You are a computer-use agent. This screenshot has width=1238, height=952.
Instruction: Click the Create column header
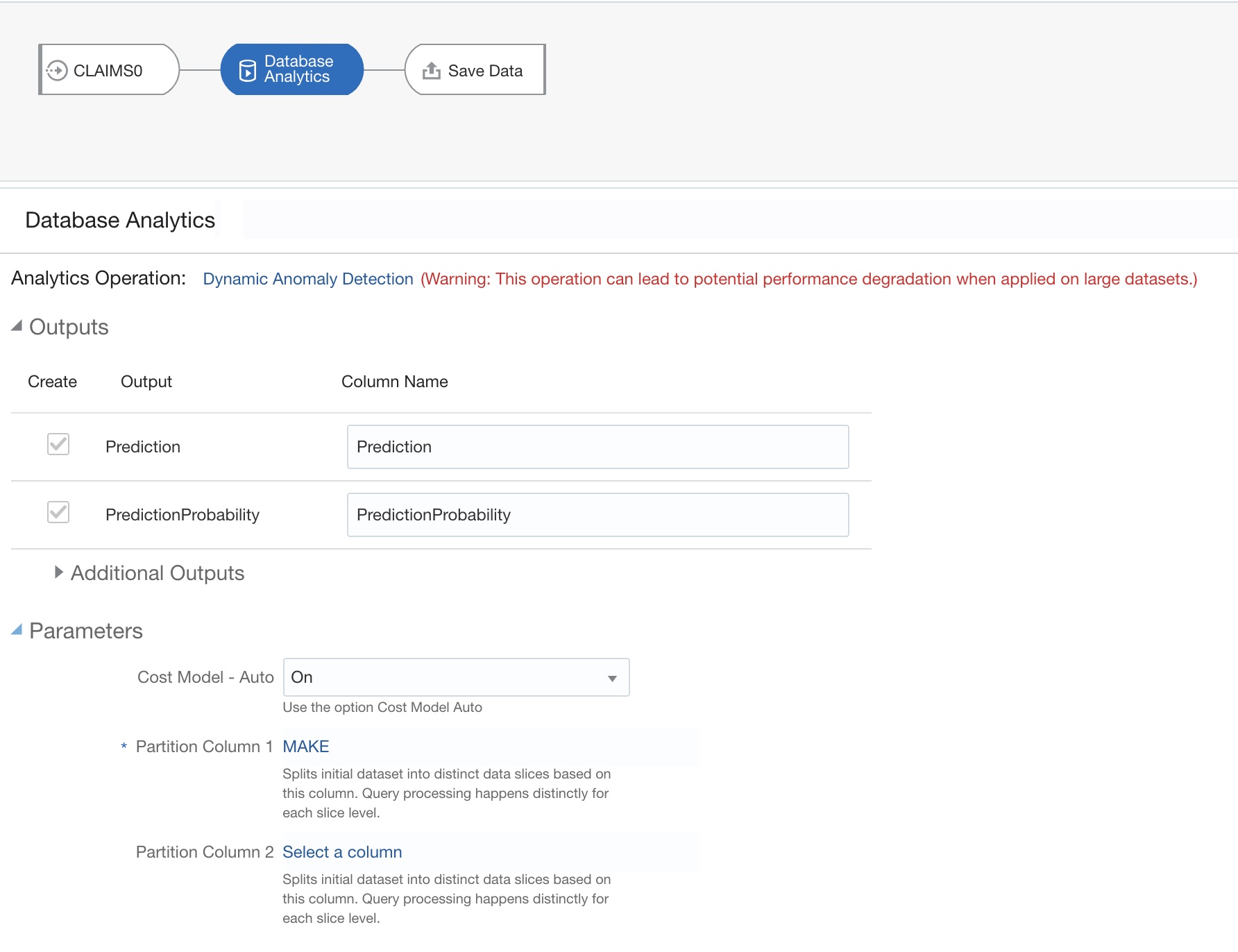pyautogui.click(x=52, y=381)
